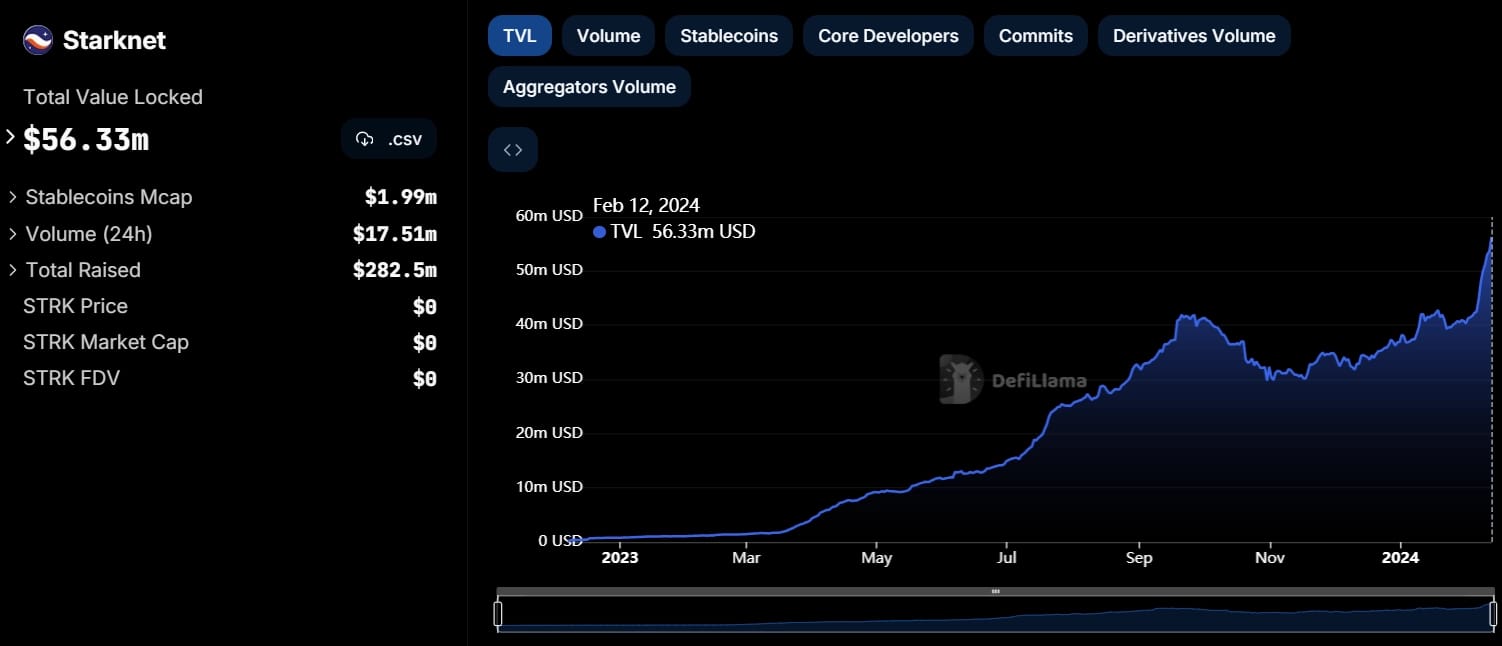The image size is (1502, 646).
Task: Show Aggregators Volume on the chart
Action: [x=589, y=87]
